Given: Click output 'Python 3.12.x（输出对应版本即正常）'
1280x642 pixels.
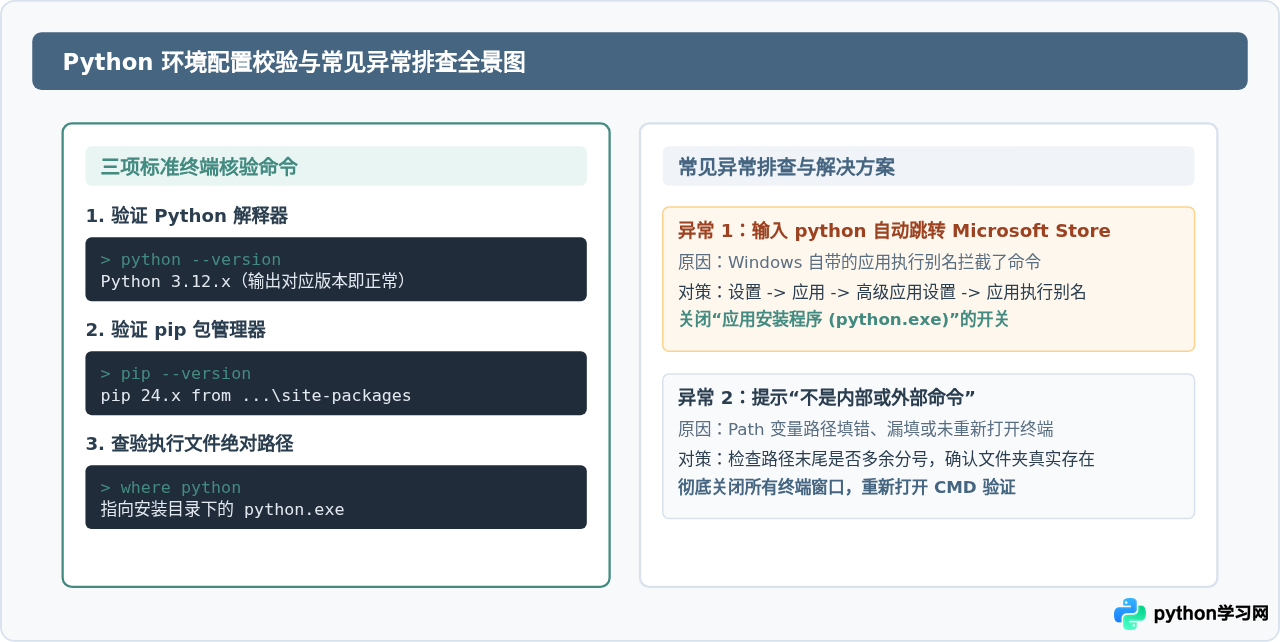Looking at the screenshot, I should pos(253,281).
